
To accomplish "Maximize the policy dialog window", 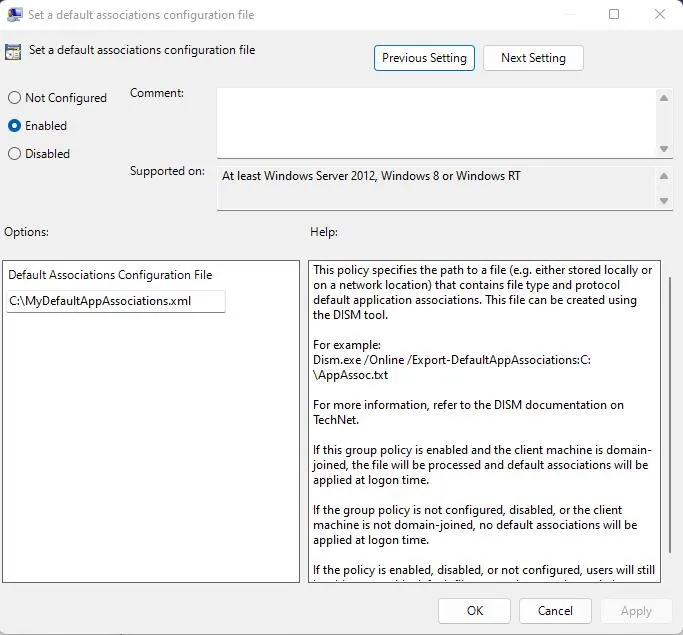I will tap(614, 14).
